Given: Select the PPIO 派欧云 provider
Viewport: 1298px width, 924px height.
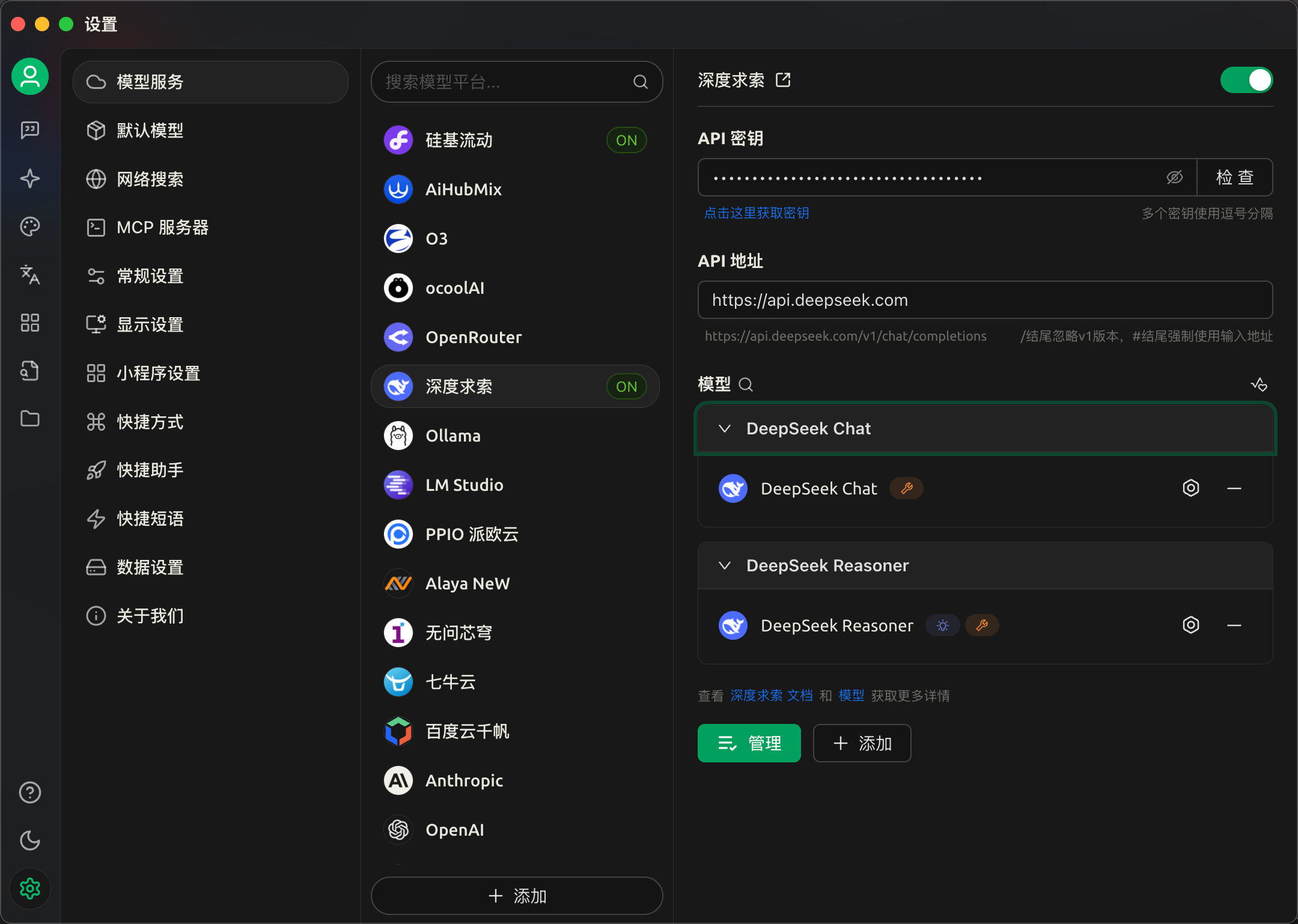Looking at the screenshot, I should pos(516,534).
